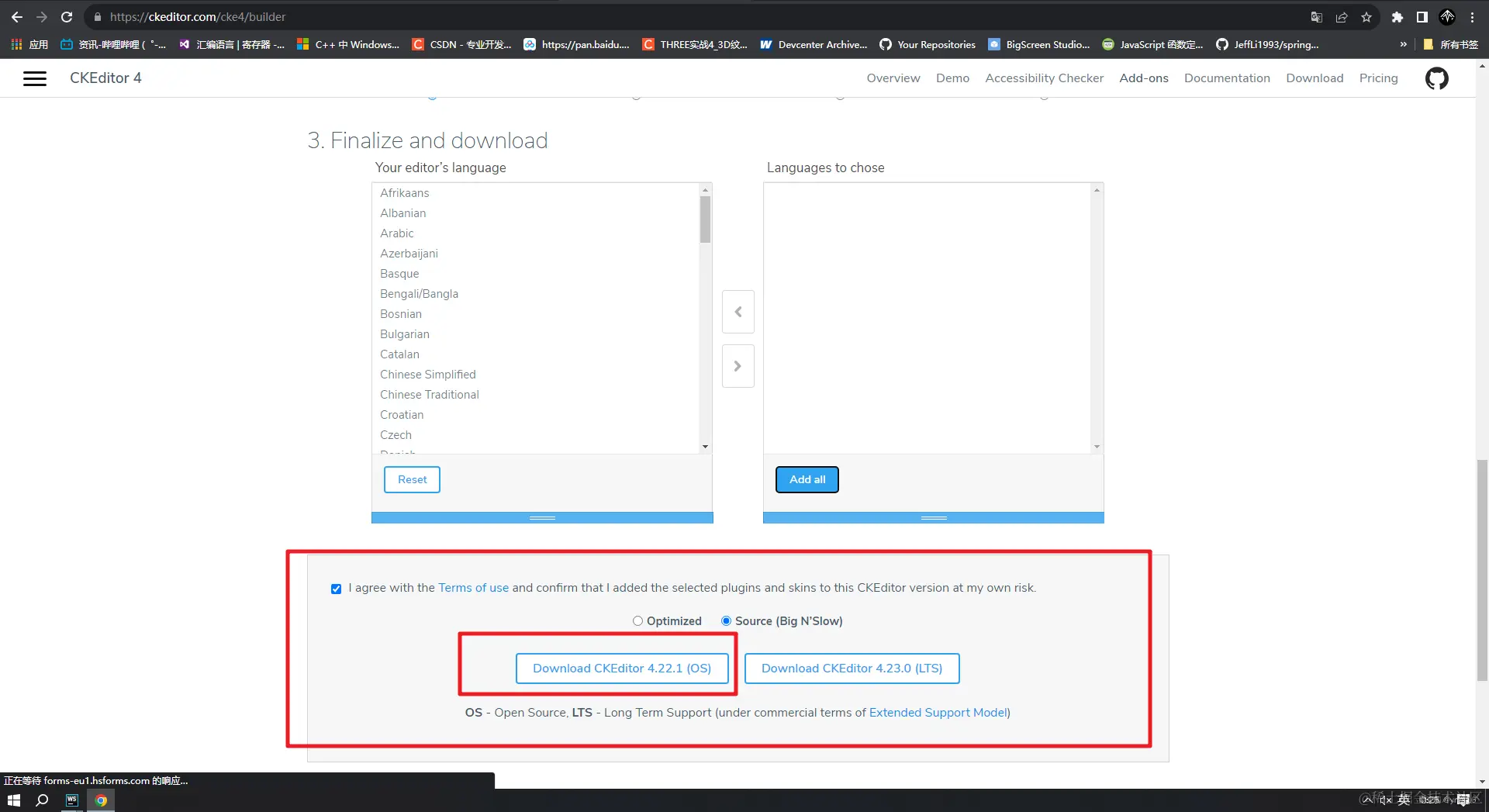Viewport: 1489px width, 812px height.
Task: Click the language list scrollbar thumb
Action: (x=705, y=219)
